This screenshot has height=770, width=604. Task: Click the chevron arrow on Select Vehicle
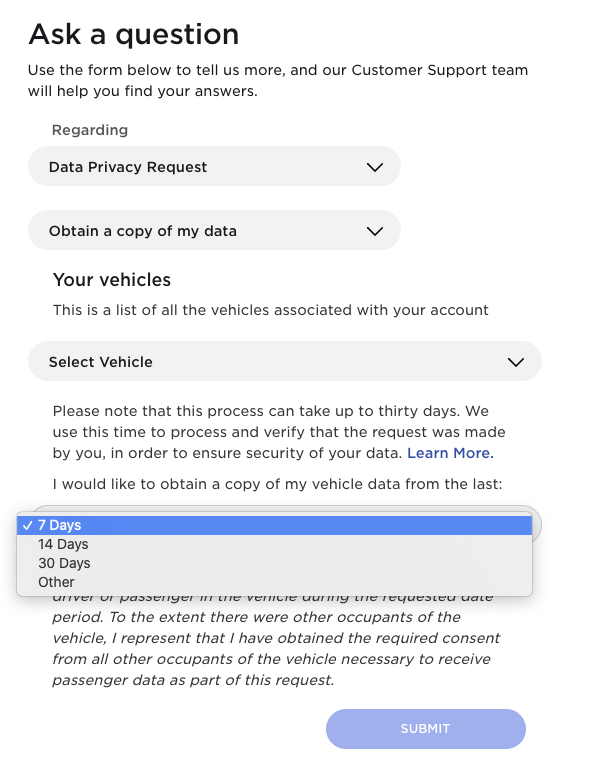[x=516, y=362]
